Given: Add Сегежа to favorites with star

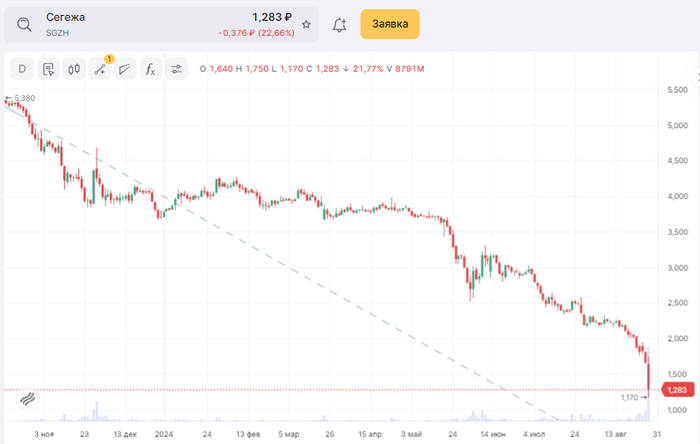Looking at the screenshot, I should pyautogui.click(x=306, y=24).
